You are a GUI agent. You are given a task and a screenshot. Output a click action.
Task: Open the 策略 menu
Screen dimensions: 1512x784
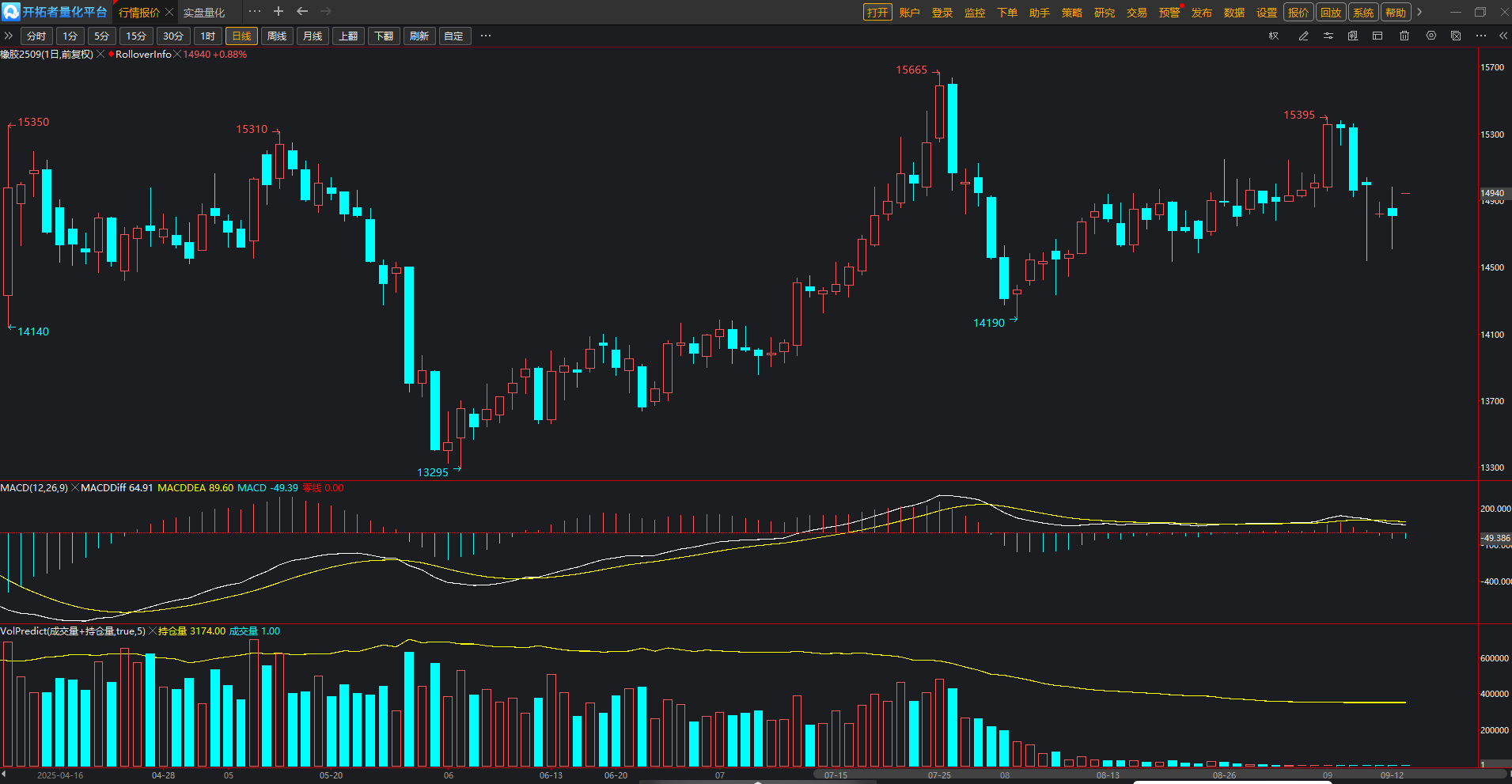[1072, 13]
